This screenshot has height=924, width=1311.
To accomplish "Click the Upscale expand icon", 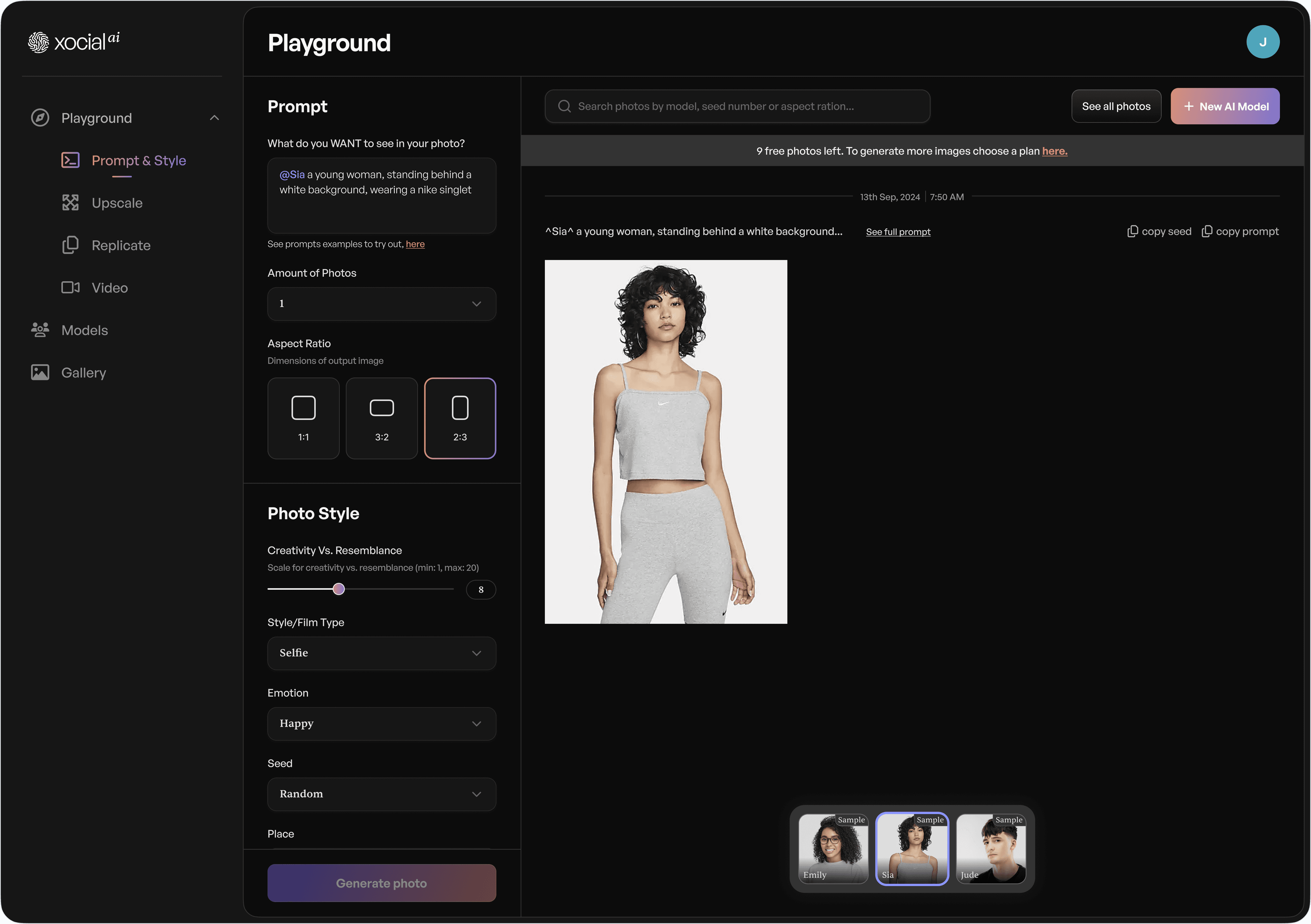I will (70, 203).
